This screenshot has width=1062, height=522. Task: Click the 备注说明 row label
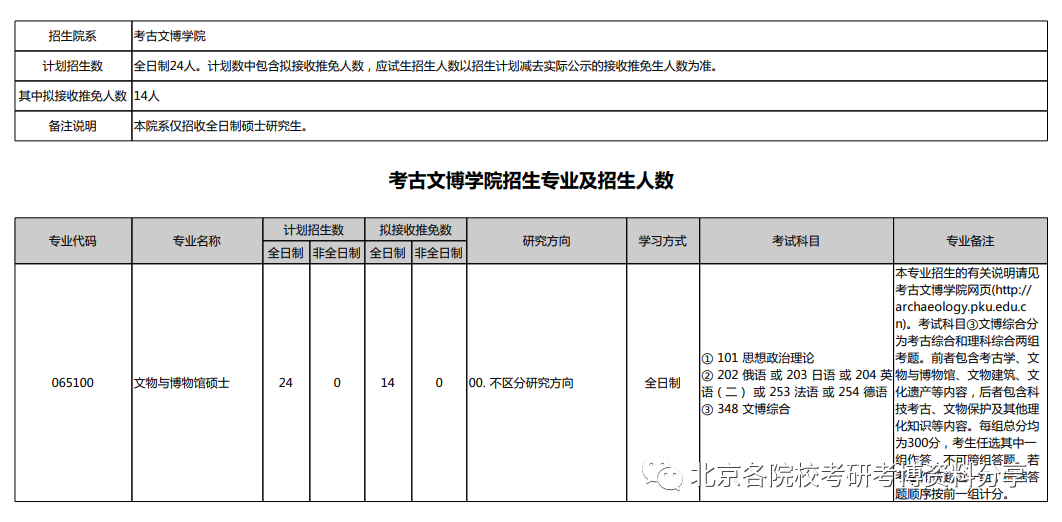tap(72, 126)
